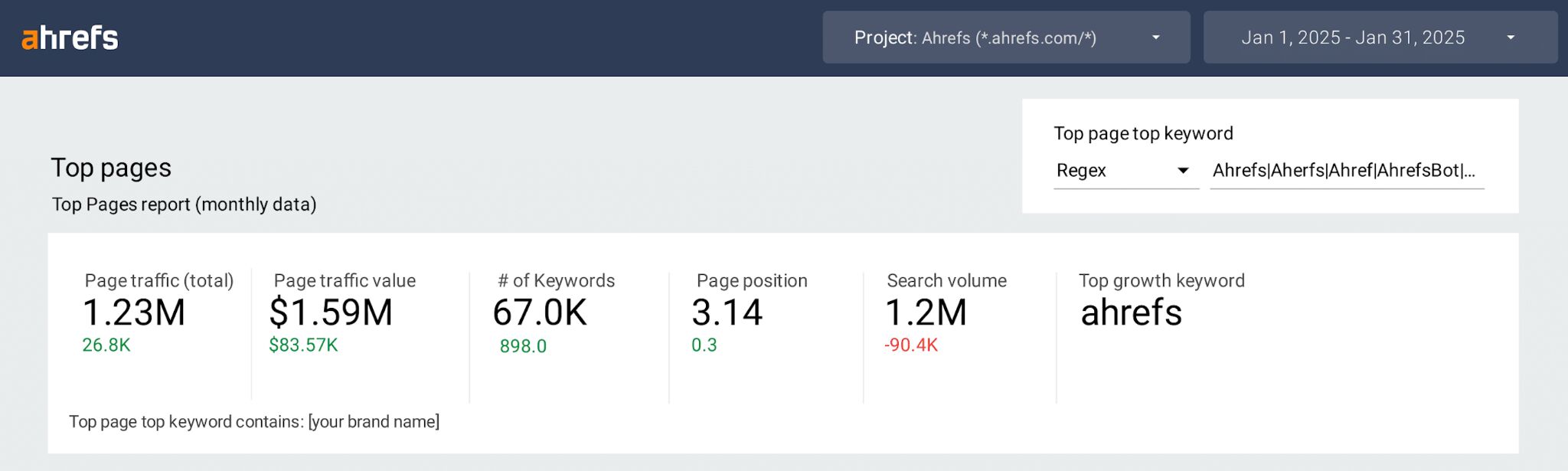
Task: Click the '# of Keywords' label
Action: tap(557, 281)
